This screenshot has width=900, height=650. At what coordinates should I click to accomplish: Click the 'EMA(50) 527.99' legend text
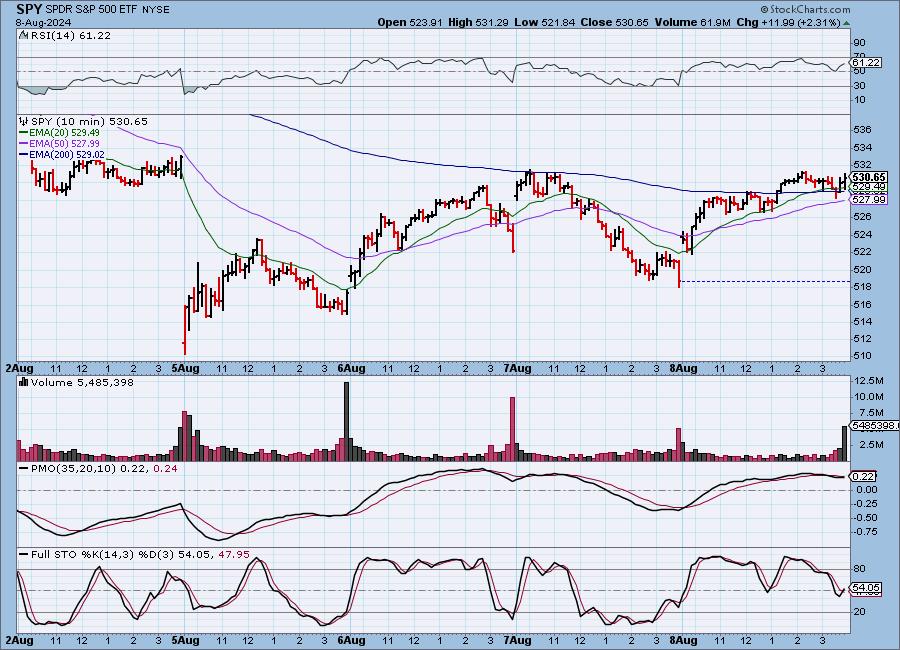click(x=64, y=144)
